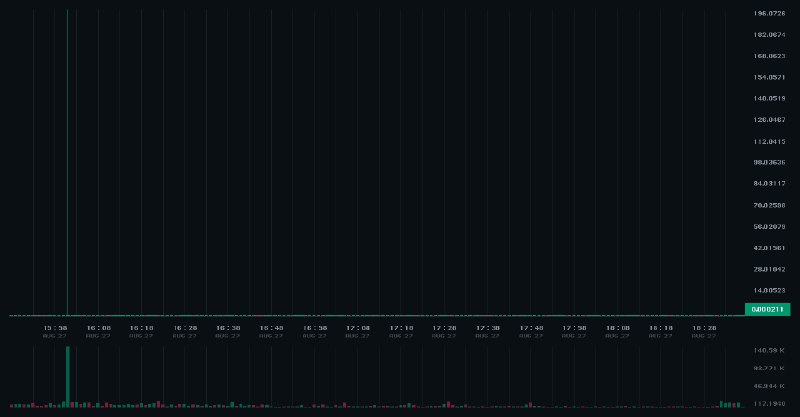The height and width of the screenshot is (417, 800).
Task: Click the tall green price spike candle
Action: [x=67, y=162]
